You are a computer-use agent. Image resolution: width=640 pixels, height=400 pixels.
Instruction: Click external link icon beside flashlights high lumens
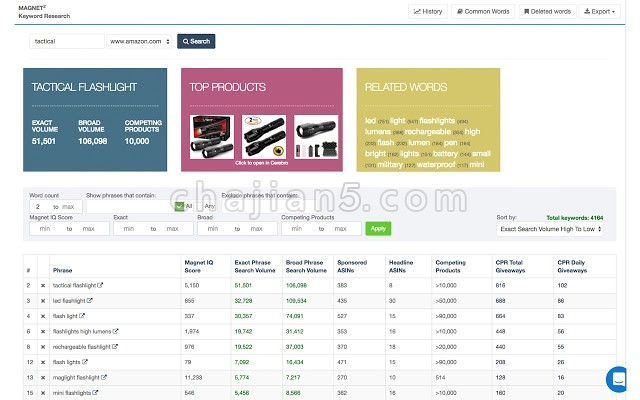point(117,331)
